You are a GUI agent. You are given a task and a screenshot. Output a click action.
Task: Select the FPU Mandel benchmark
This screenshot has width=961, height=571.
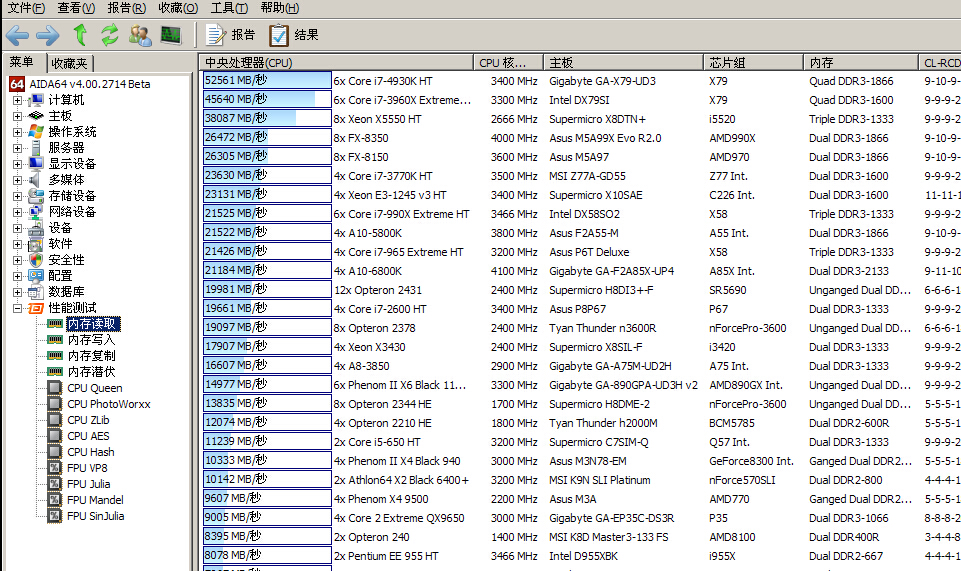[x=95, y=499]
